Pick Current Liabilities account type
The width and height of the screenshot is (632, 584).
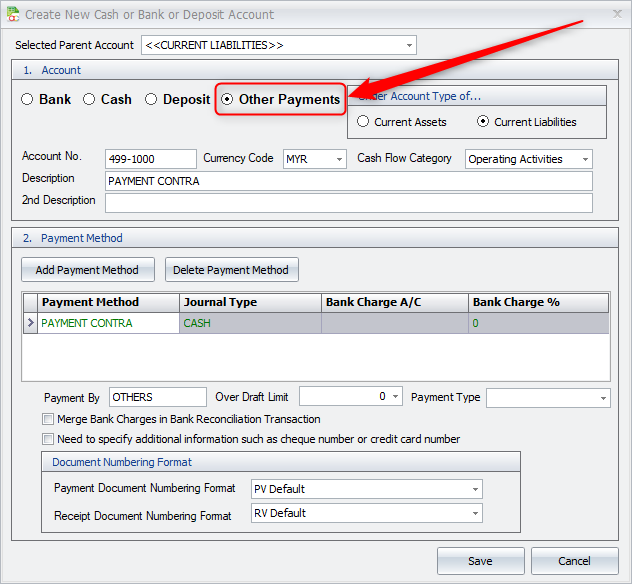[x=483, y=122]
